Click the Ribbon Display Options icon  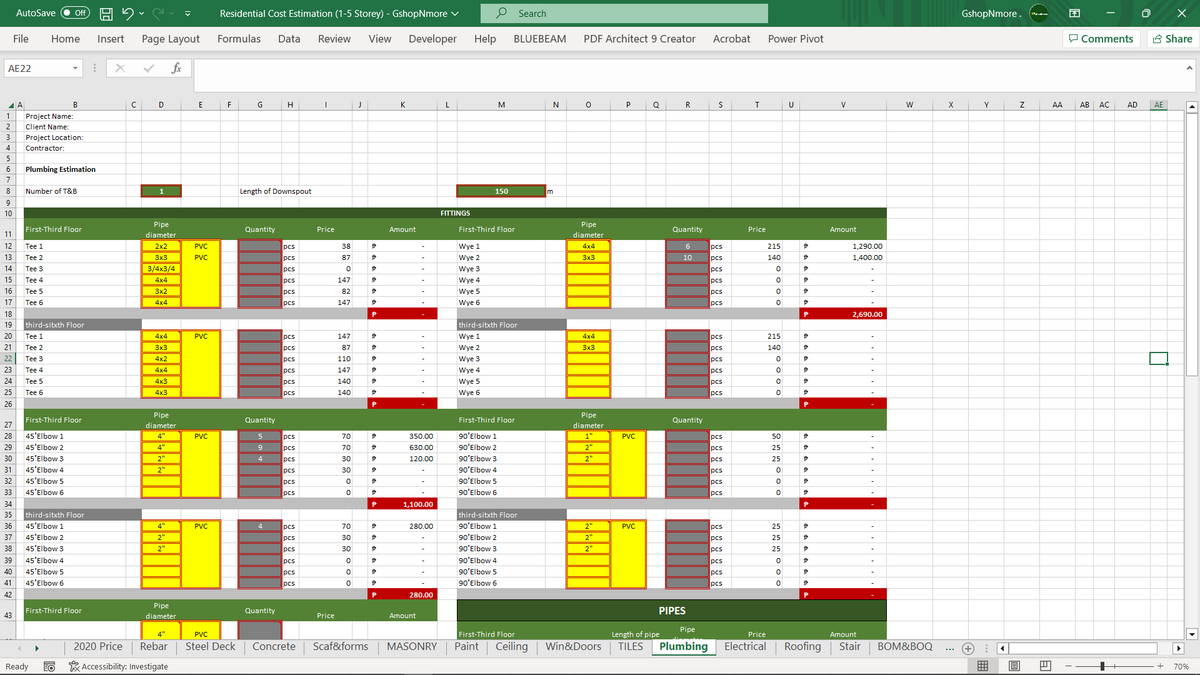coord(1076,13)
